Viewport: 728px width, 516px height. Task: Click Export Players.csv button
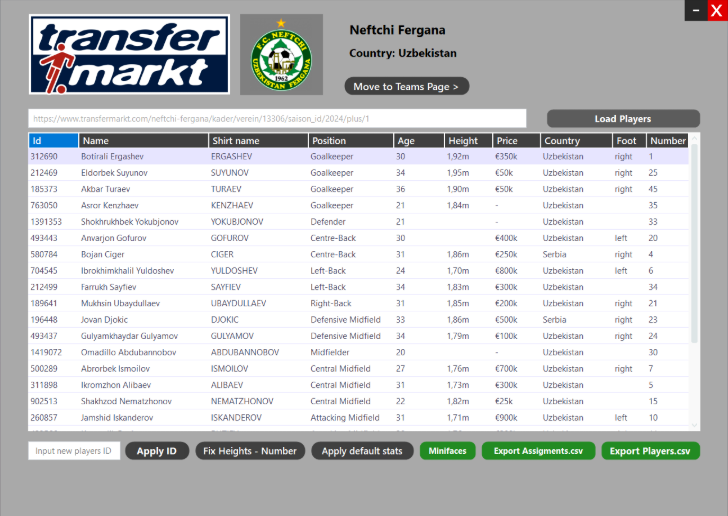(650, 451)
